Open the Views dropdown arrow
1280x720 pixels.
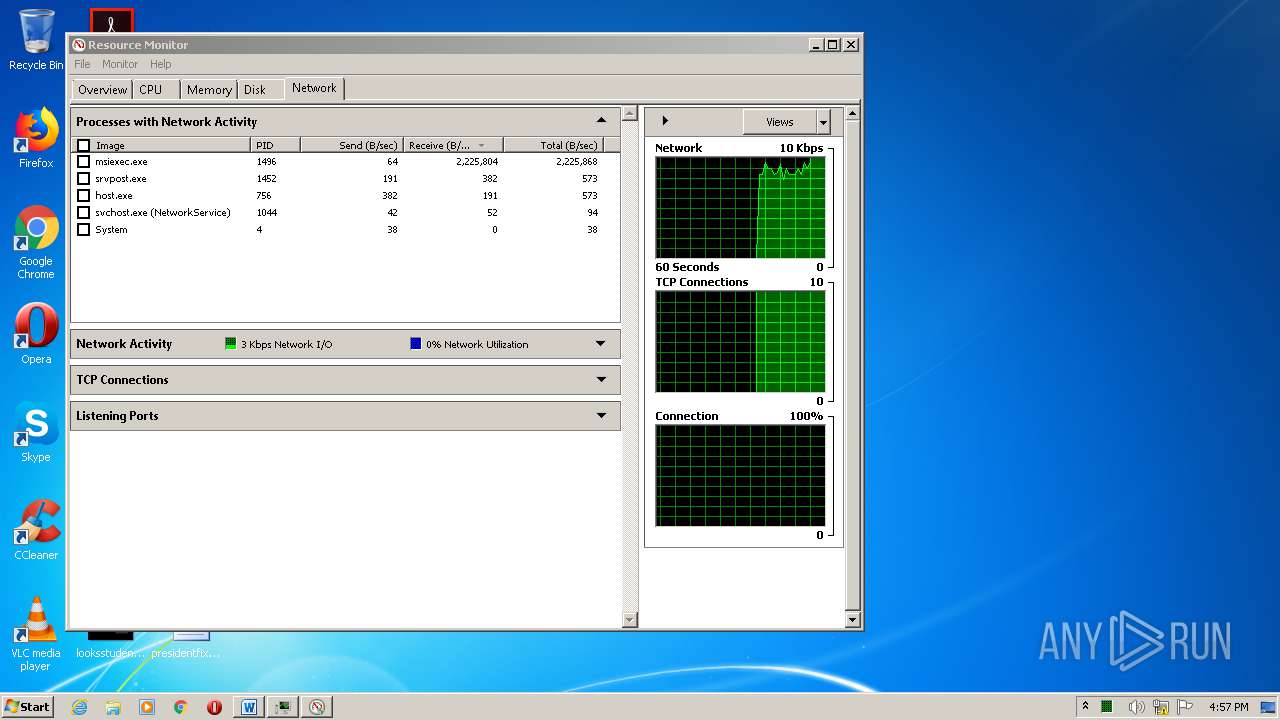tap(823, 122)
